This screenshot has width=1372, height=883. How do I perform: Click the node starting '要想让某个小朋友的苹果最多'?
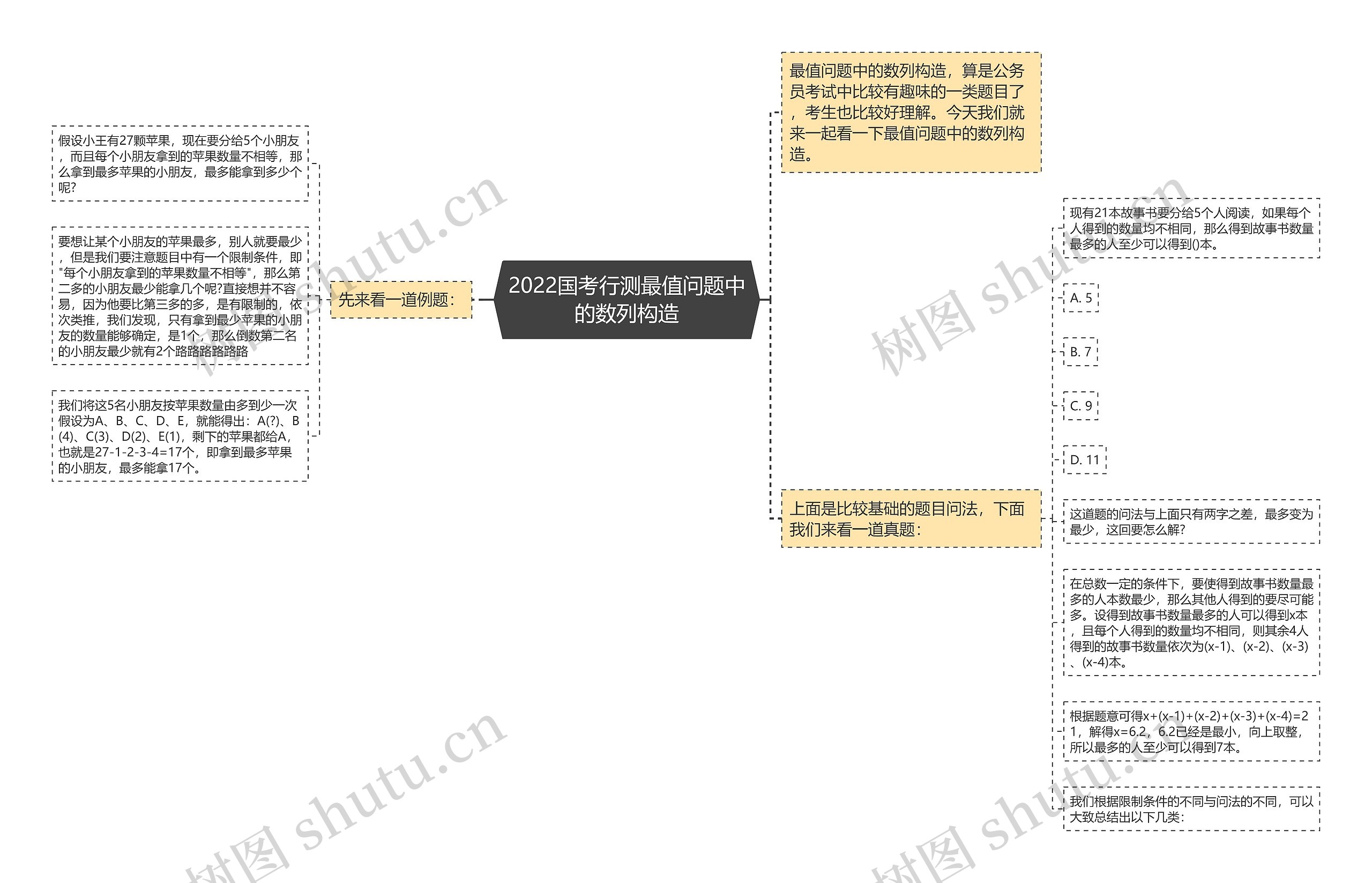(180, 296)
